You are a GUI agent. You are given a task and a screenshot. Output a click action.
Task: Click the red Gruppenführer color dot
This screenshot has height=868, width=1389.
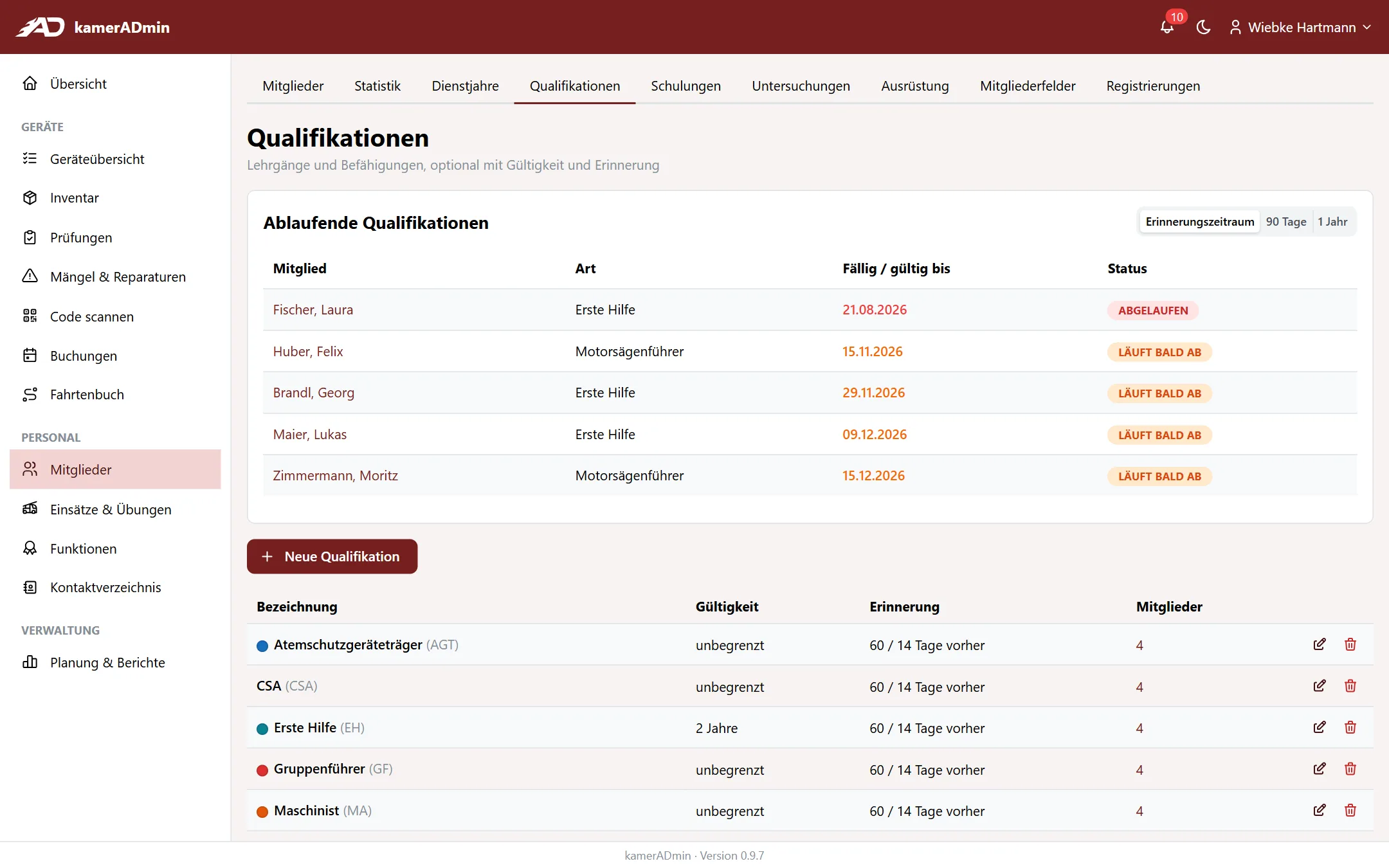(x=262, y=770)
